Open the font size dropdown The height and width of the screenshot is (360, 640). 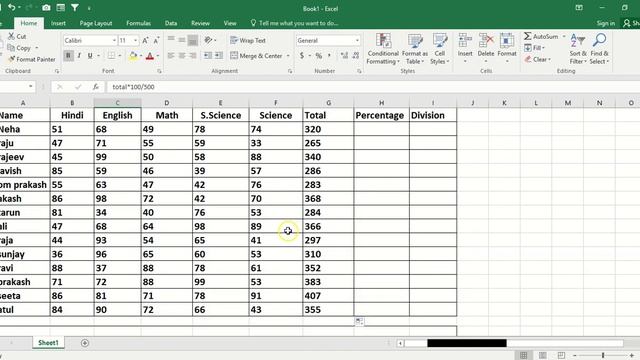136,40
